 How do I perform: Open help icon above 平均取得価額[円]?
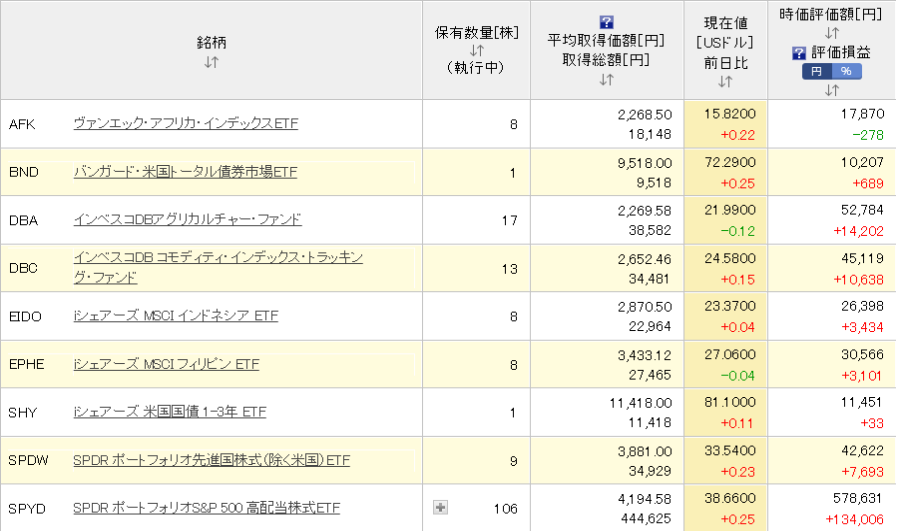coord(606,22)
